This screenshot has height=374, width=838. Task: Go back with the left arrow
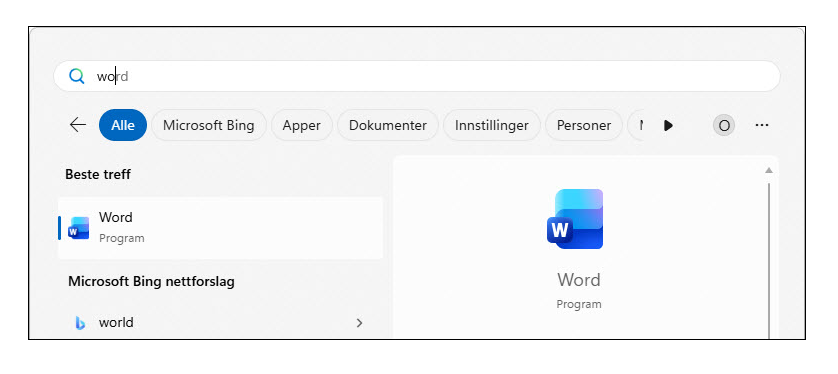click(78, 125)
